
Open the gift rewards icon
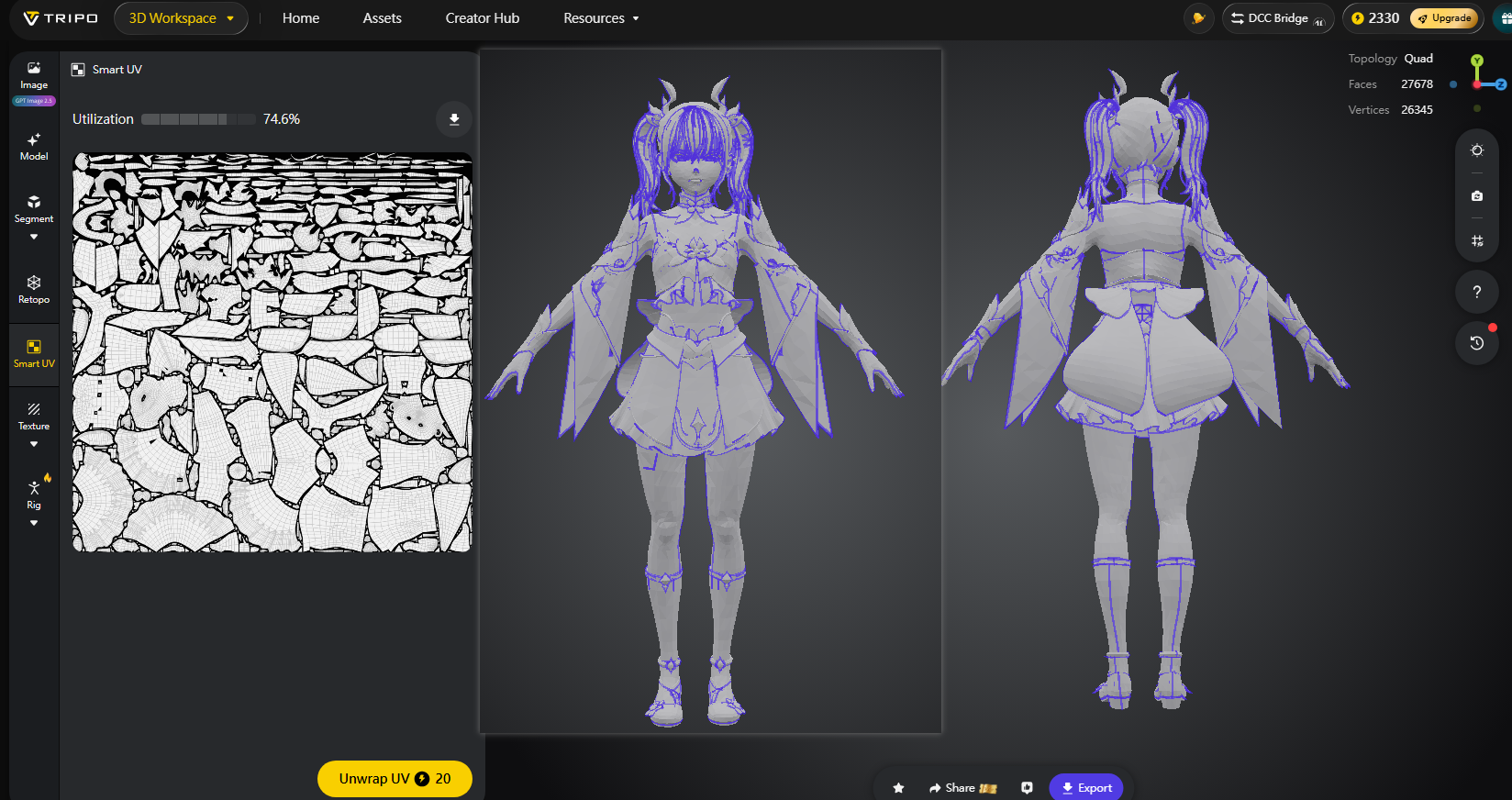coord(1503,18)
